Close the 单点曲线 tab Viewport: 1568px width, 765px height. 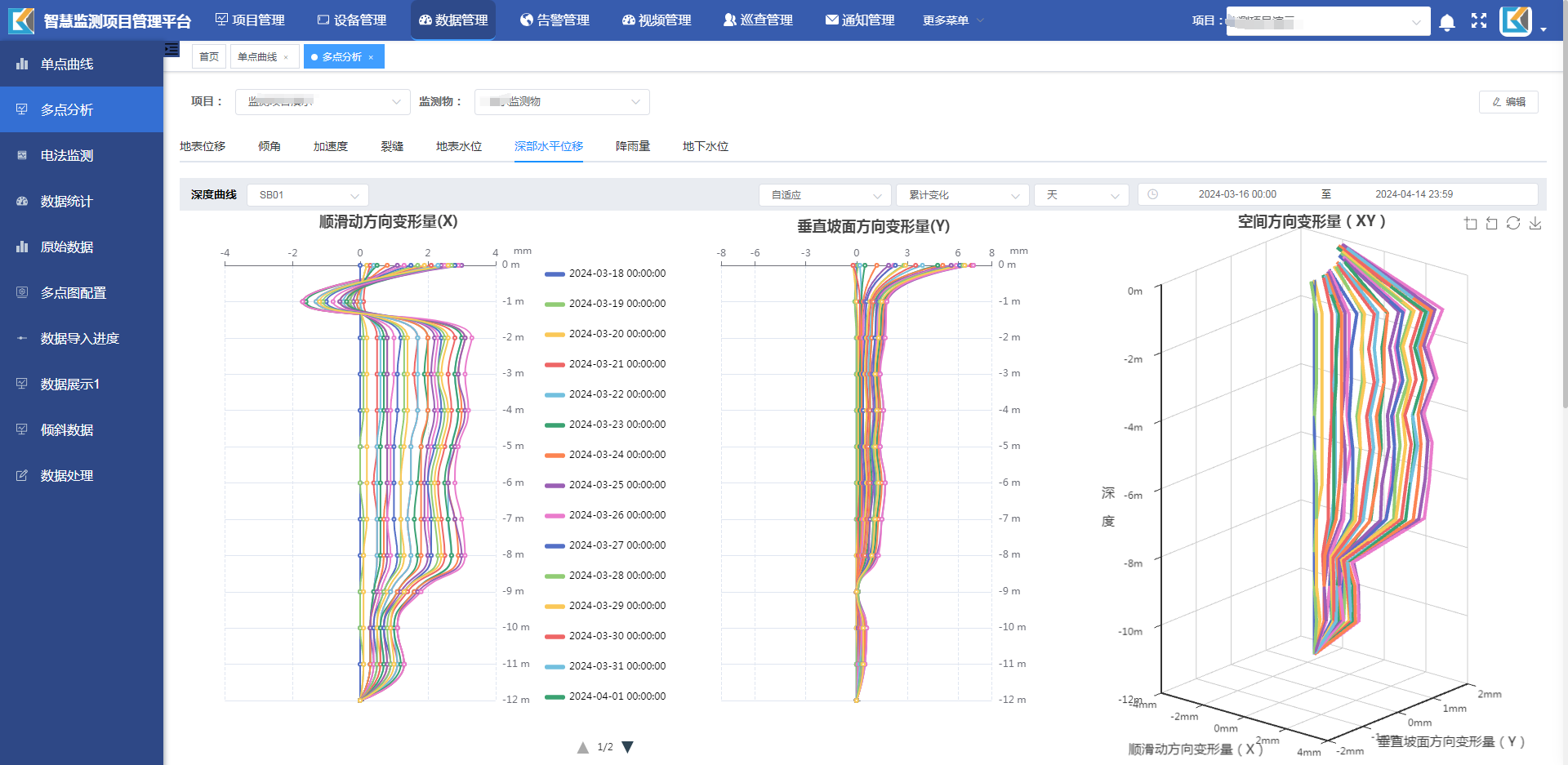[286, 57]
